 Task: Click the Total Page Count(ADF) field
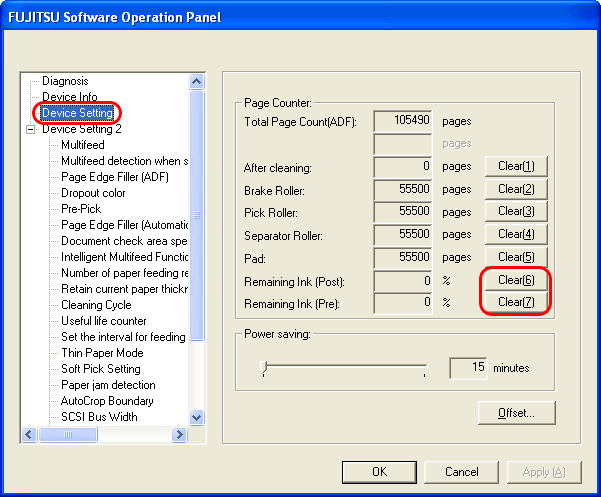[x=403, y=121]
